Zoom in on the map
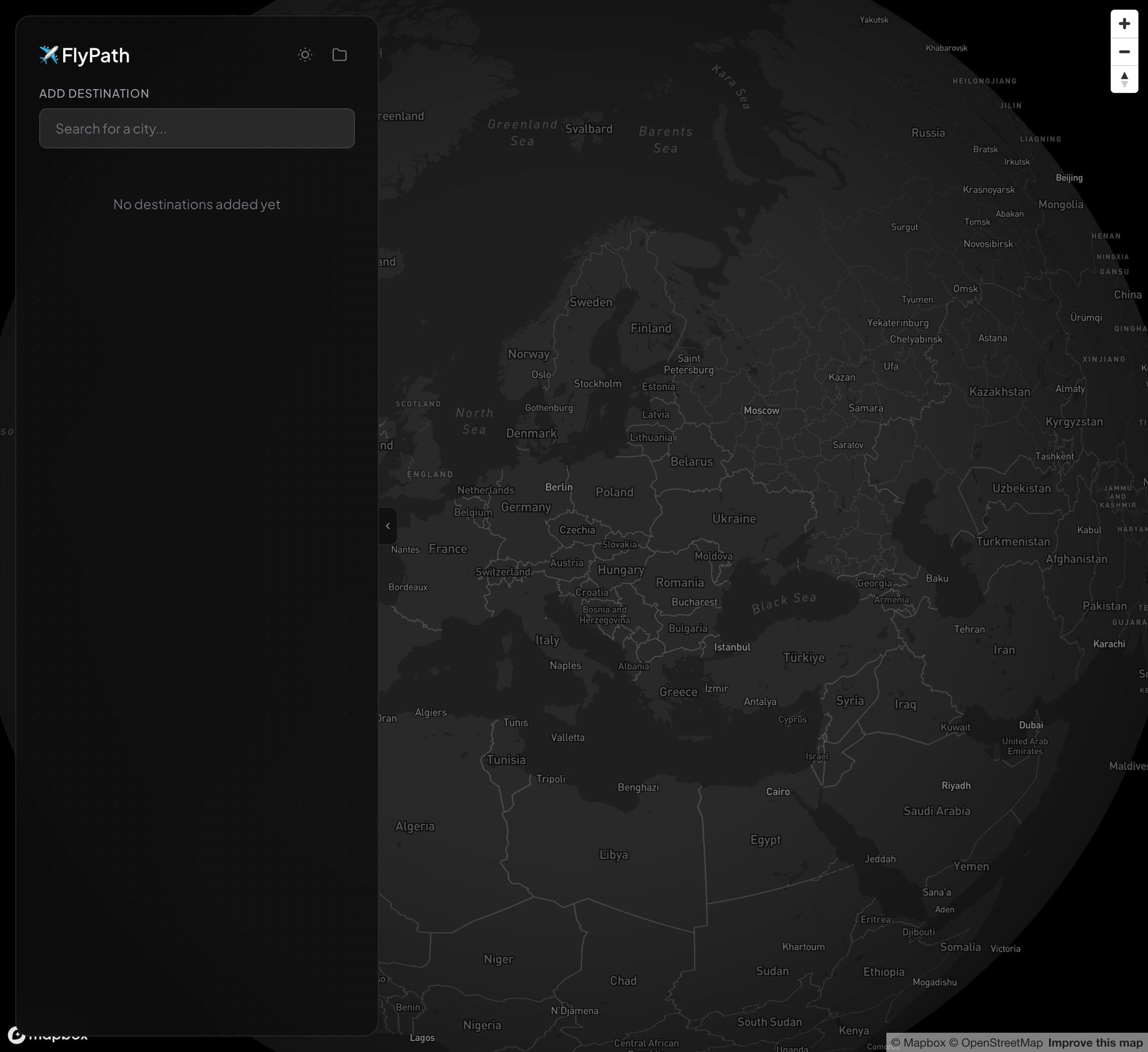 coord(1124,24)
